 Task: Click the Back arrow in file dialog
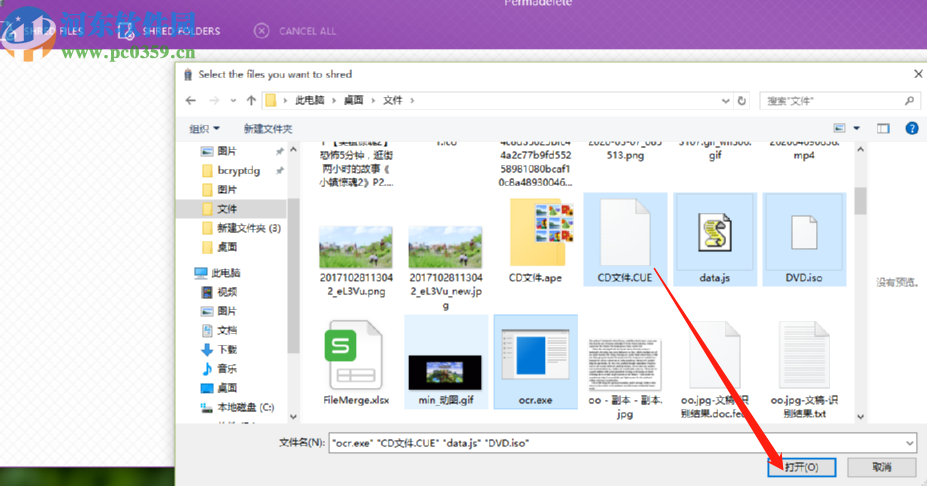point(190,101)
